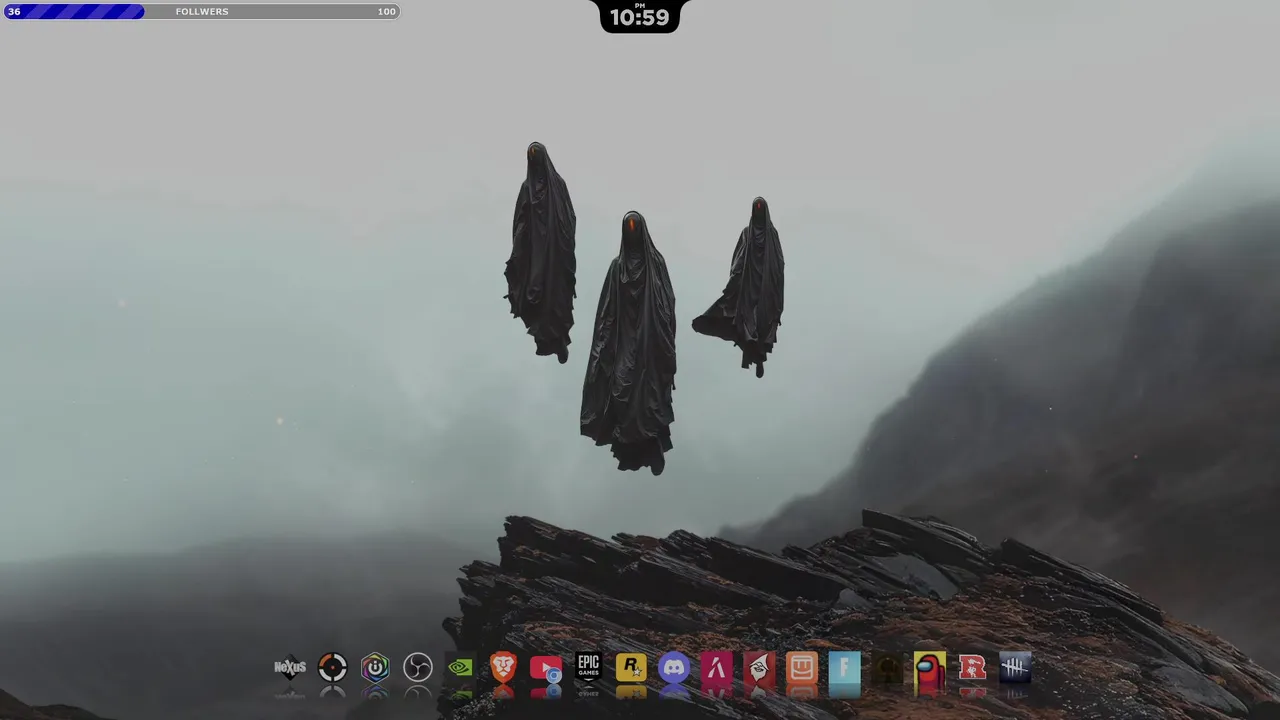Open the Nexus dock icon

point(290,667)
